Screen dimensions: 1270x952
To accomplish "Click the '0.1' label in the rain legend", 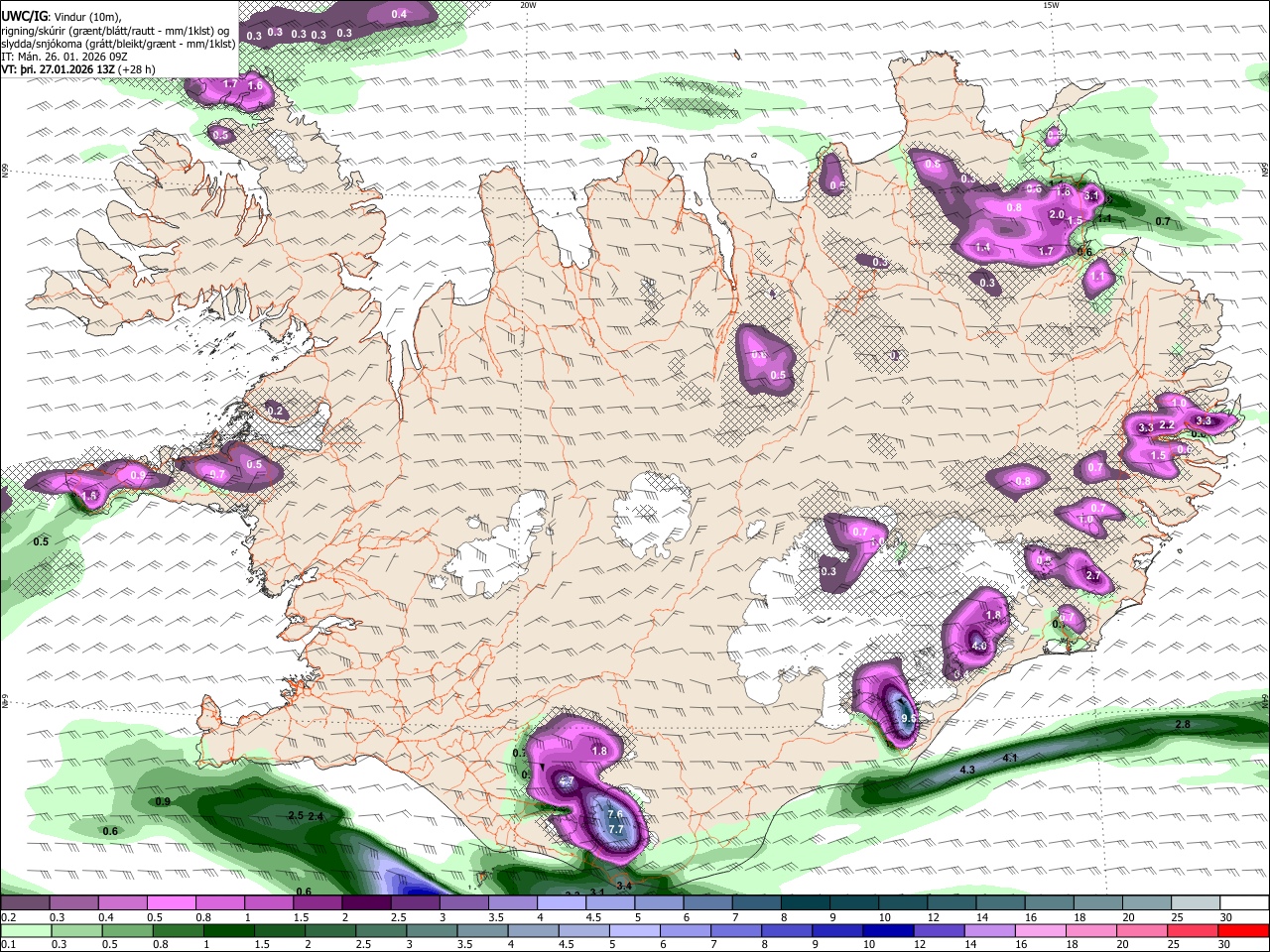I will 8,944.
